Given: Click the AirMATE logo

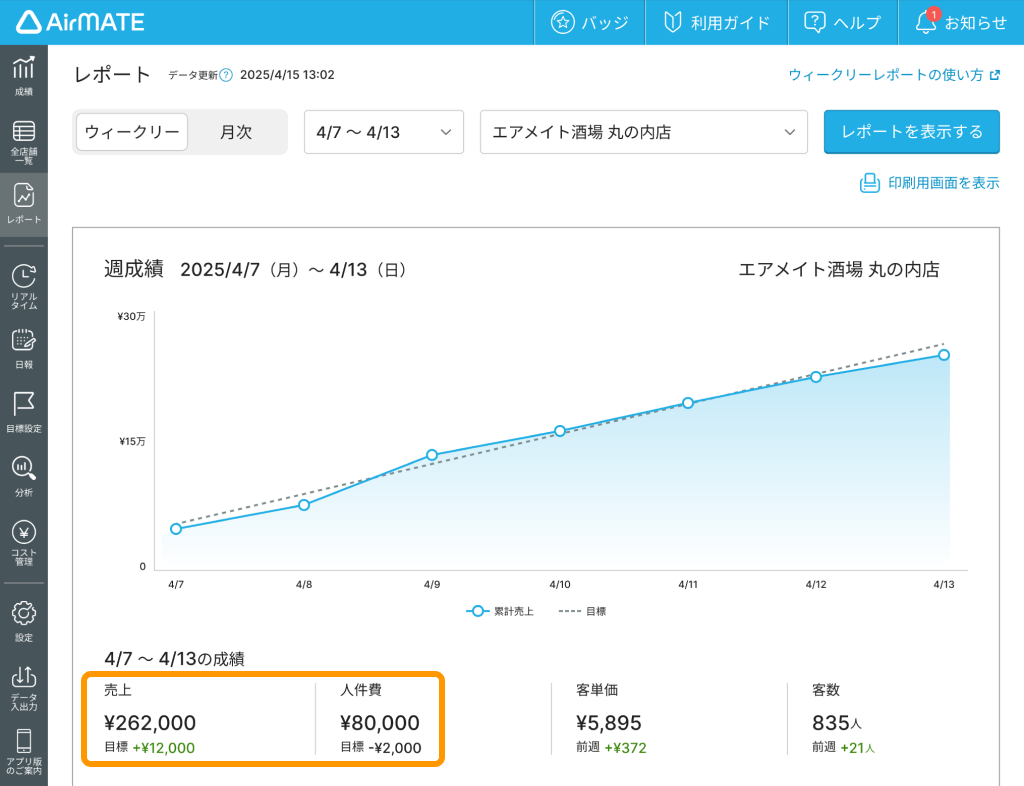Looking at the screenshot, I should point(80,22).
